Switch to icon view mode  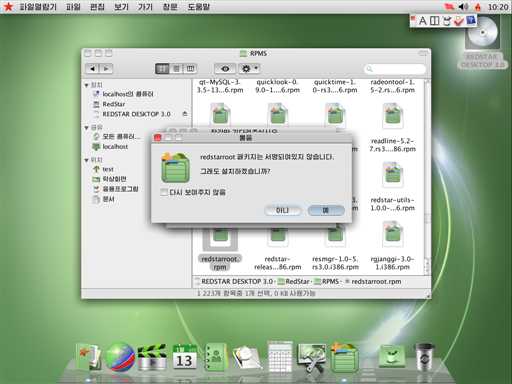coord(162,69)
